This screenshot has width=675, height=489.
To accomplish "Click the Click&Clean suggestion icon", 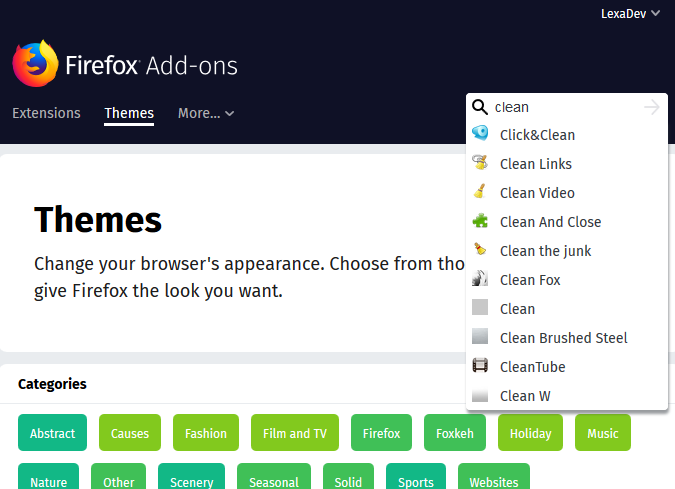I will (480, 133).
